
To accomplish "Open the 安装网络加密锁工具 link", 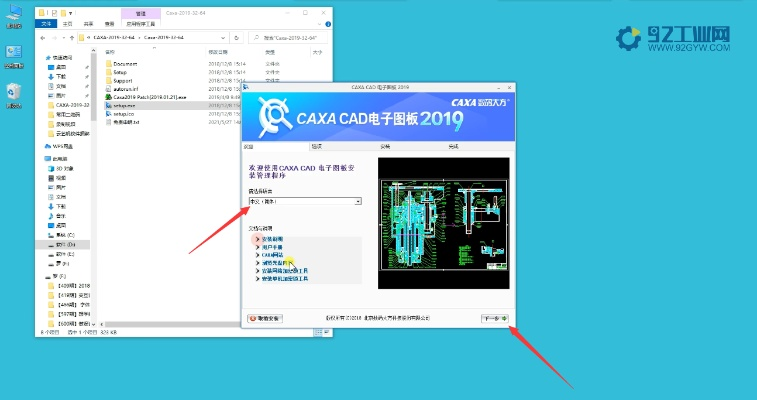I will click(x=284, y=271).
